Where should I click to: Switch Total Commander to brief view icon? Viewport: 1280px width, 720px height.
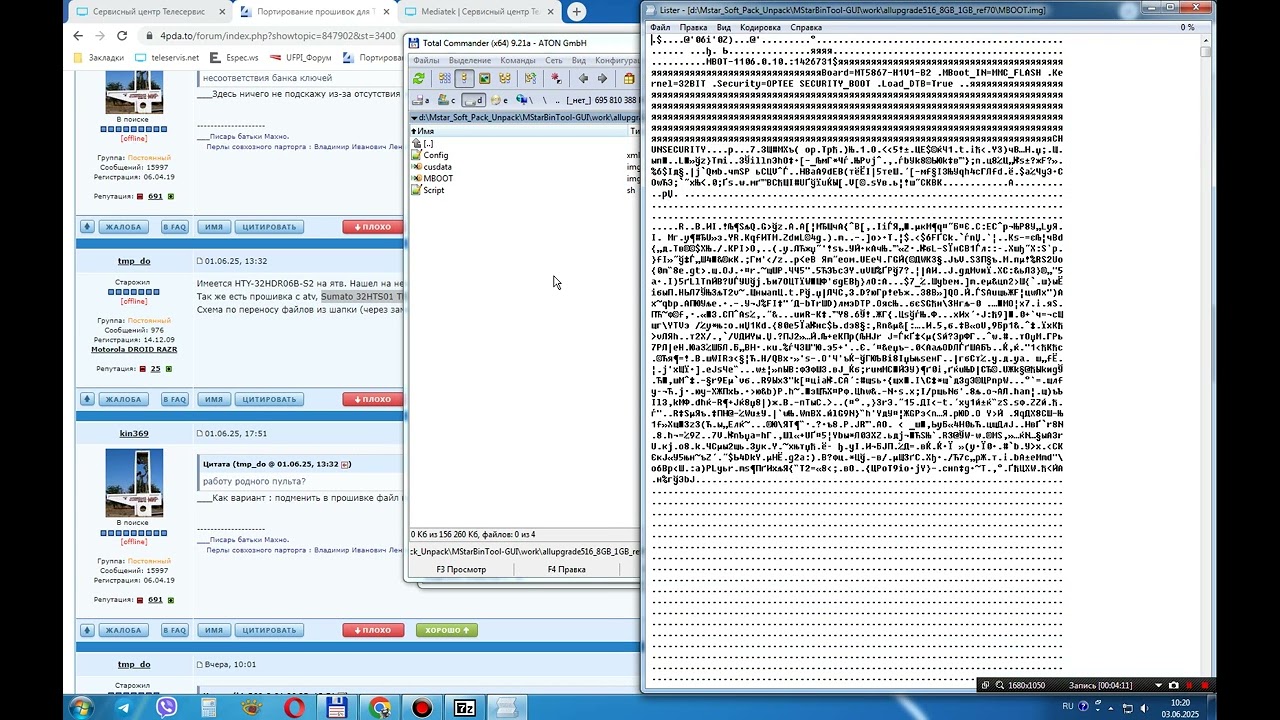click(444, 78)
